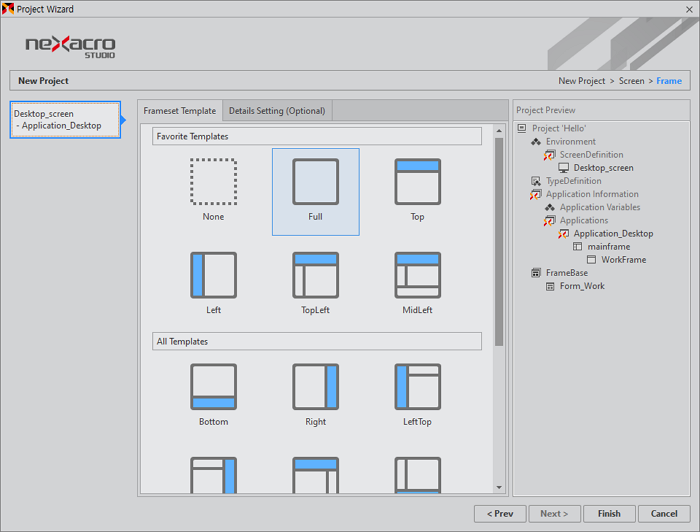Switch to Details Setting (Optional) tab

coord(276,111)
